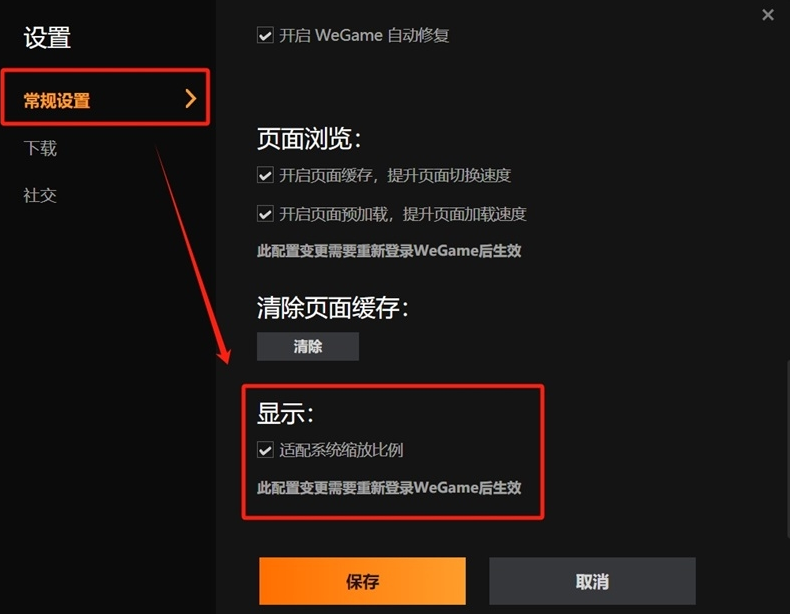Click the 提升页面切换速度 label text
Screen dimensions: 790x614
(x=449, y=175)
